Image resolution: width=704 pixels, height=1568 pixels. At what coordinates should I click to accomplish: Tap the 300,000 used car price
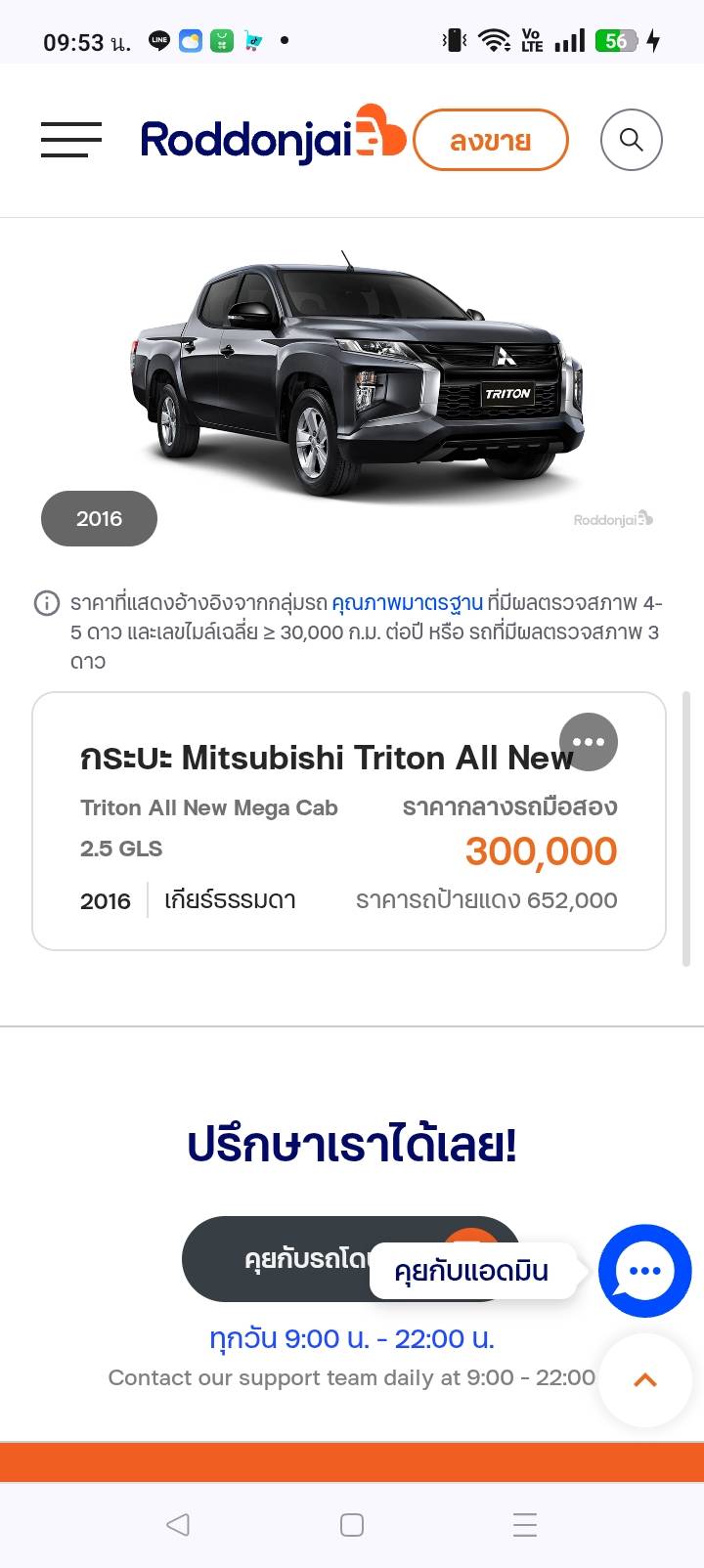[541, 850]
